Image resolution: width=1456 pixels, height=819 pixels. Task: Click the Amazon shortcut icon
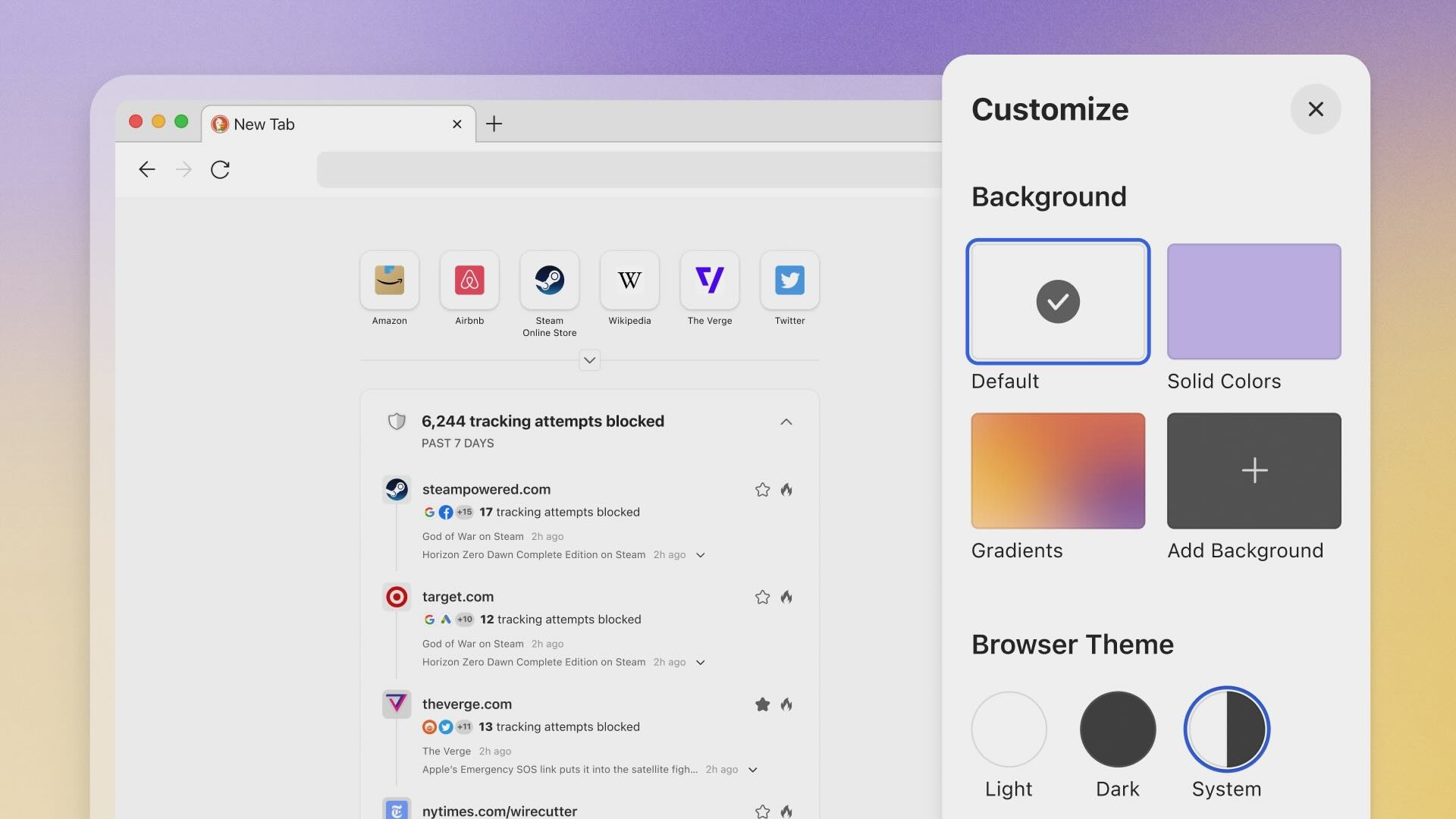point(389,280)
